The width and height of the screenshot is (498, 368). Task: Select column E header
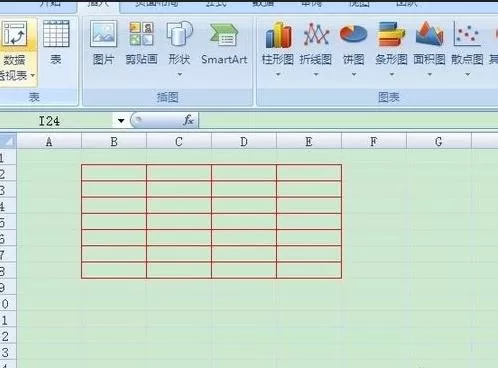(x=309, y=142)
